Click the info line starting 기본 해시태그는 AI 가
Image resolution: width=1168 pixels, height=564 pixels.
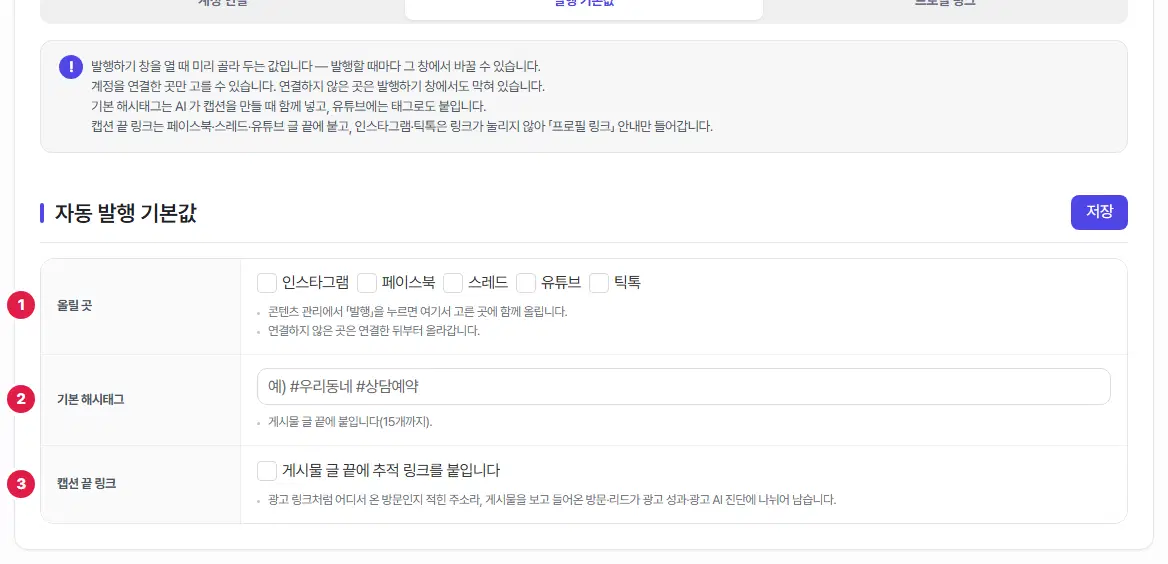click(x=288, y=106)
